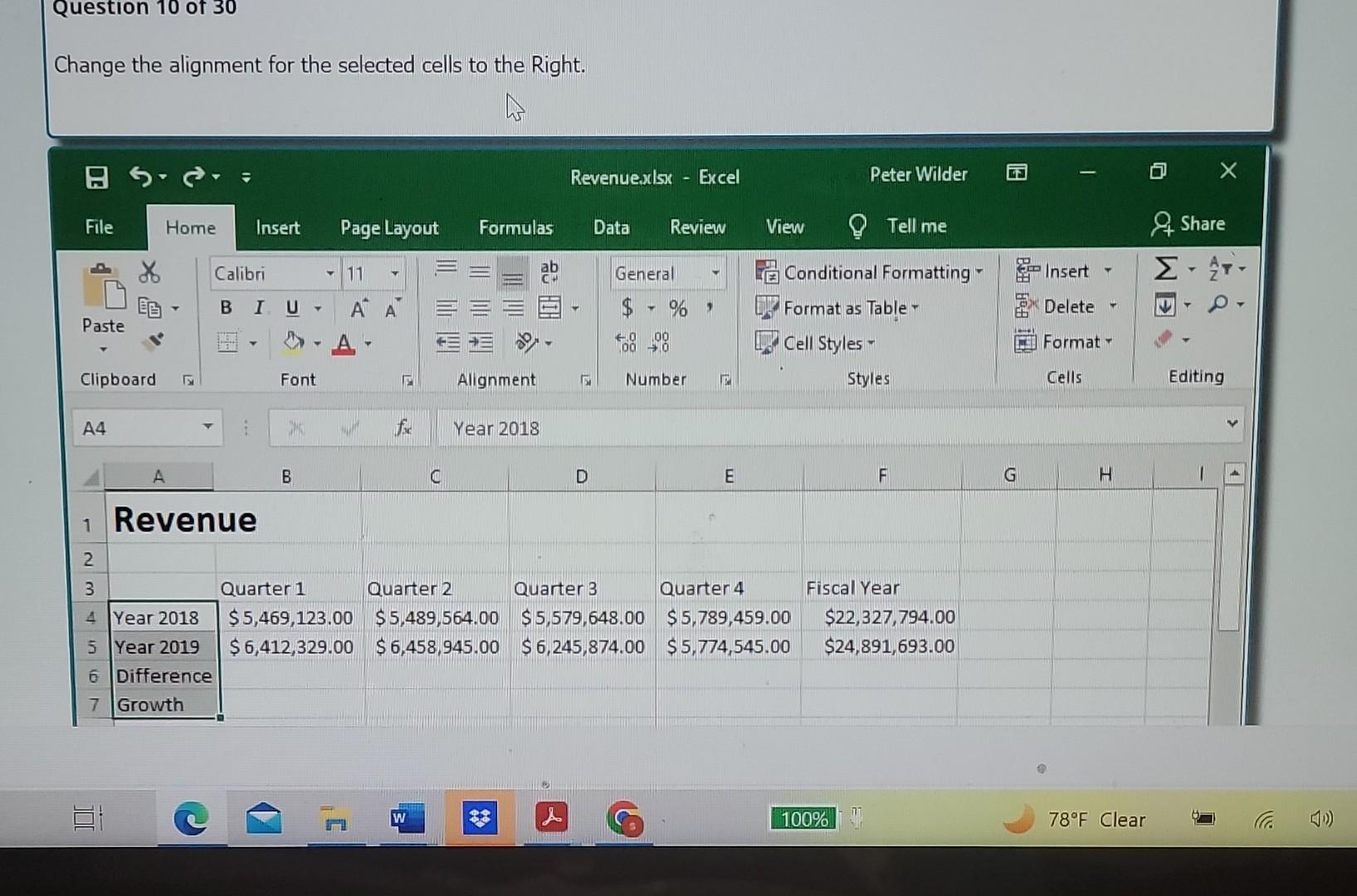This screenshot has height=896, width=1357.
Task: Increase decimal places
Action: point(627,342)
